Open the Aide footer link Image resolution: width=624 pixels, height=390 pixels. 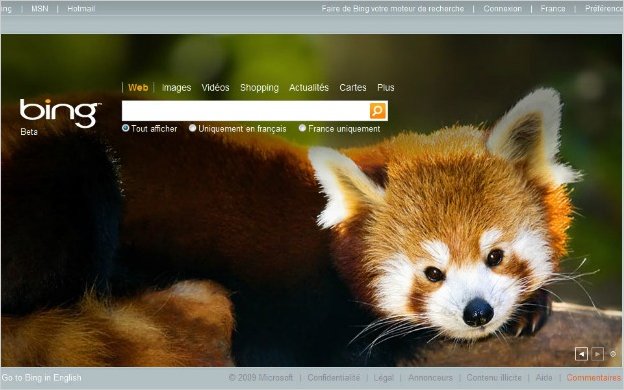coord(544,378)
